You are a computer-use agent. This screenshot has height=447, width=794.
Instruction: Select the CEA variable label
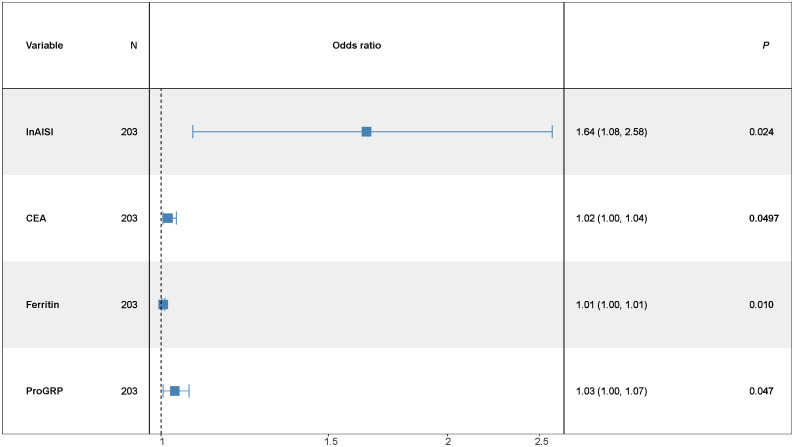[x=36, y=218]
